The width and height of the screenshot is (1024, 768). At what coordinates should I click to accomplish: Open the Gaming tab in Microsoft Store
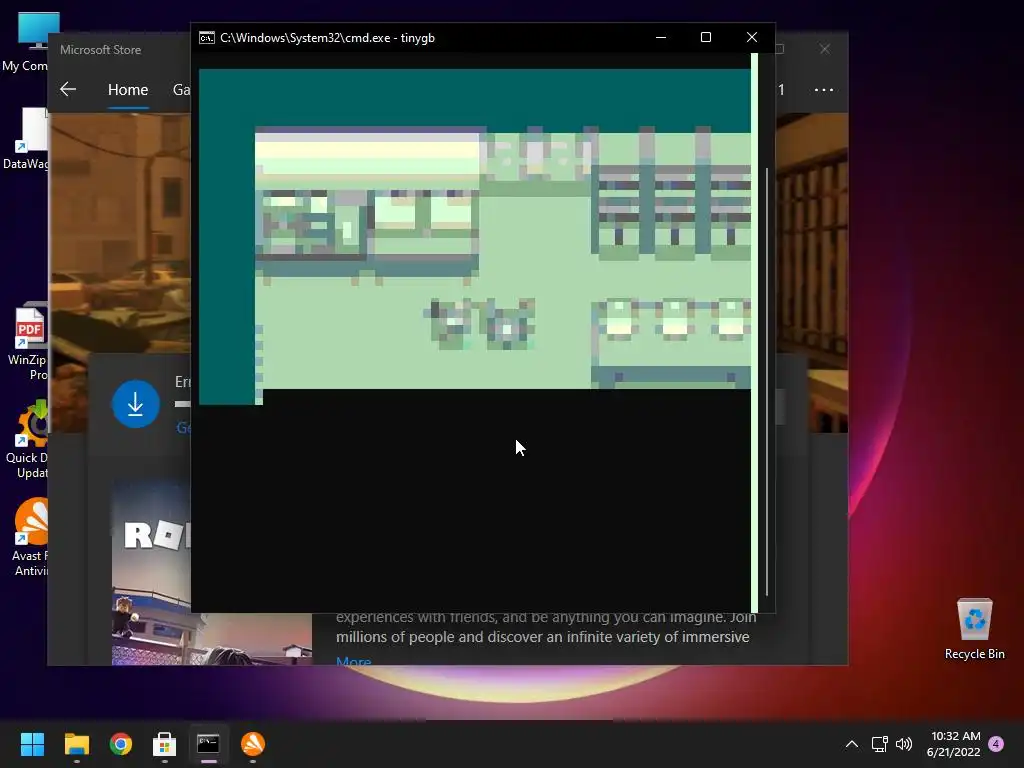pyautogui.click(x=182, y=89)
